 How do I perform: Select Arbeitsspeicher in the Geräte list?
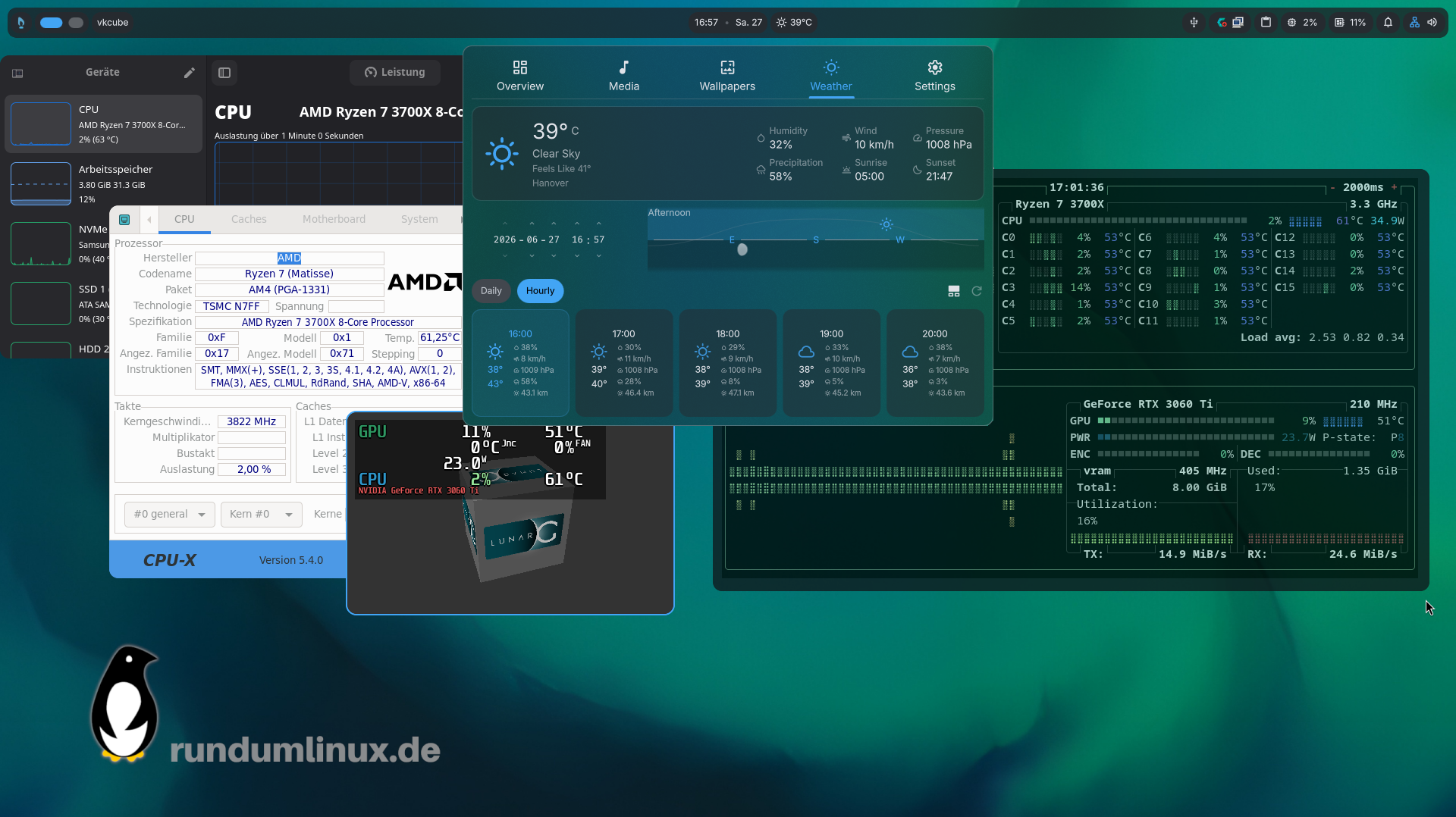coord(104,184)
